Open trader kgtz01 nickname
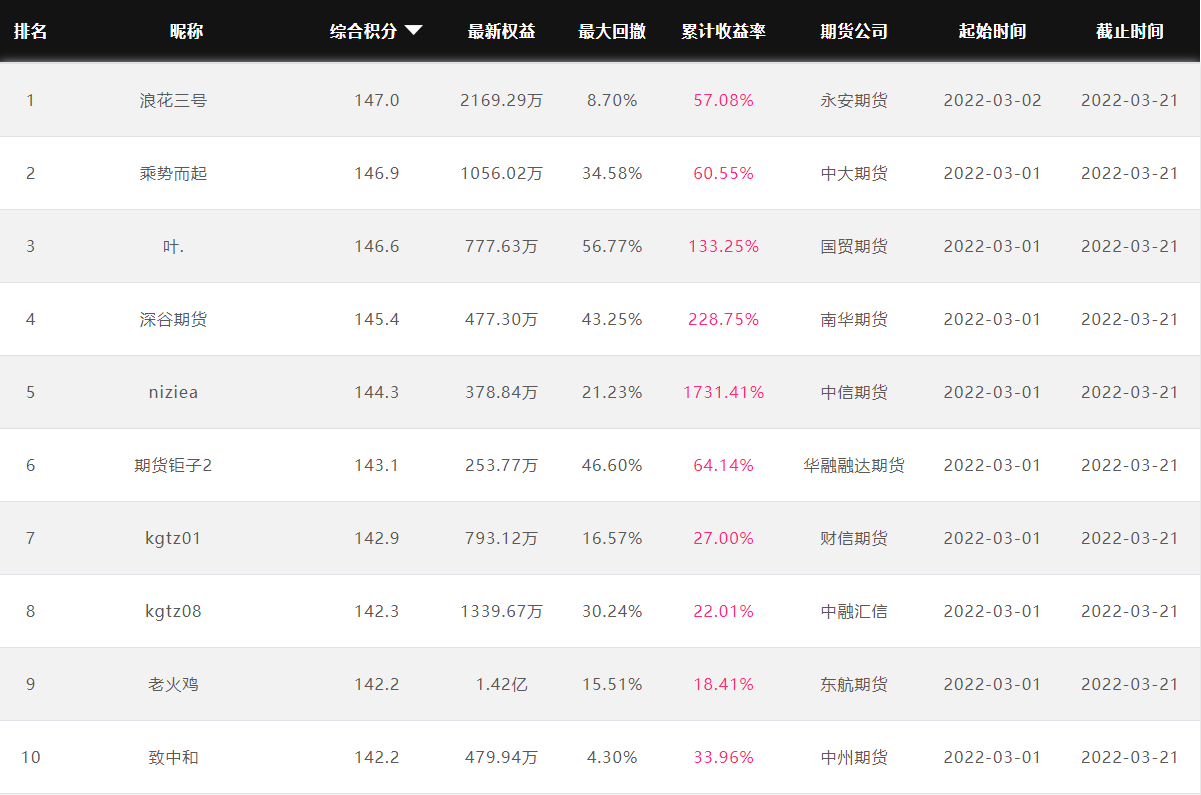1201x795 pixels. 174,538
